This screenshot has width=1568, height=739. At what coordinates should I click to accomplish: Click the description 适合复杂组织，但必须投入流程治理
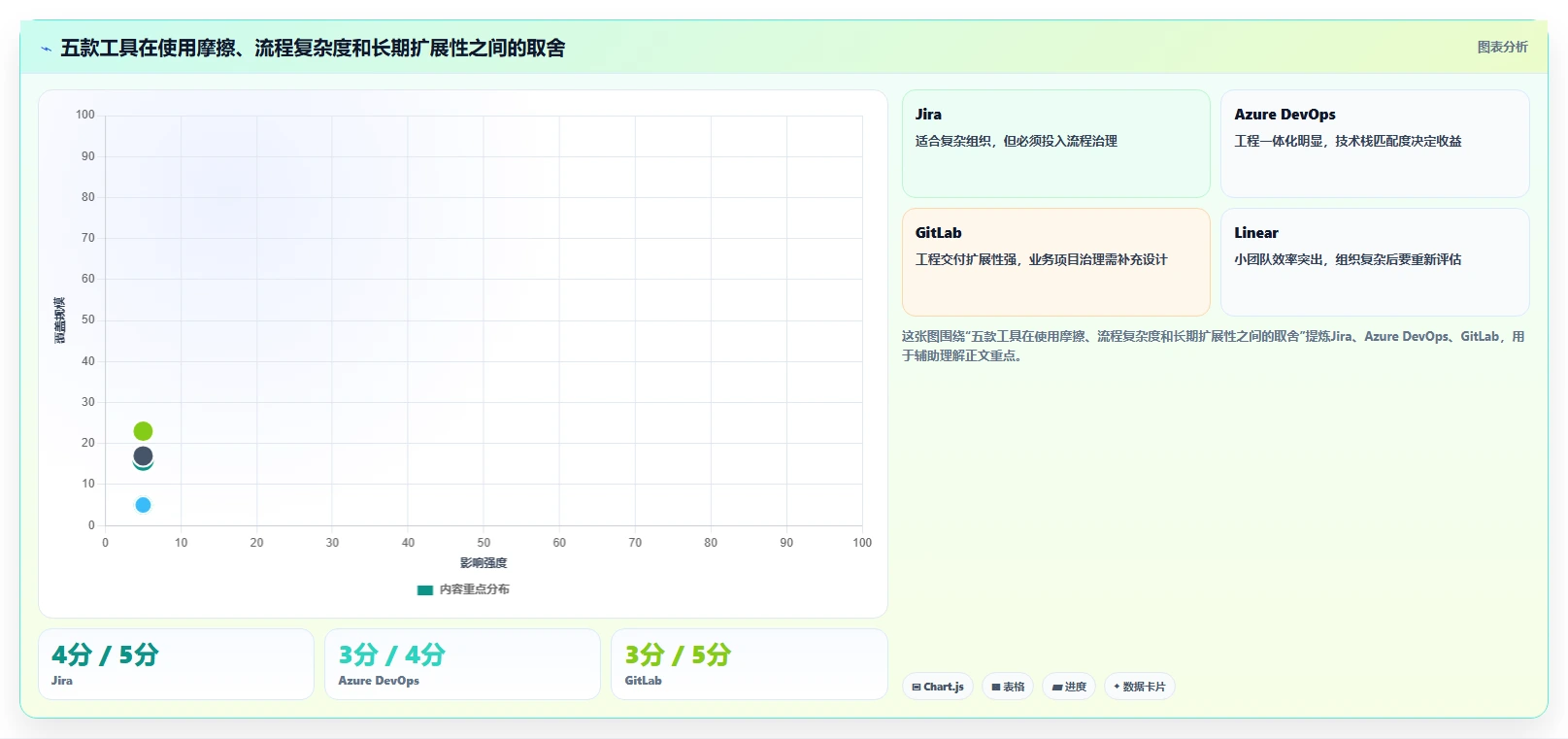1016,141
